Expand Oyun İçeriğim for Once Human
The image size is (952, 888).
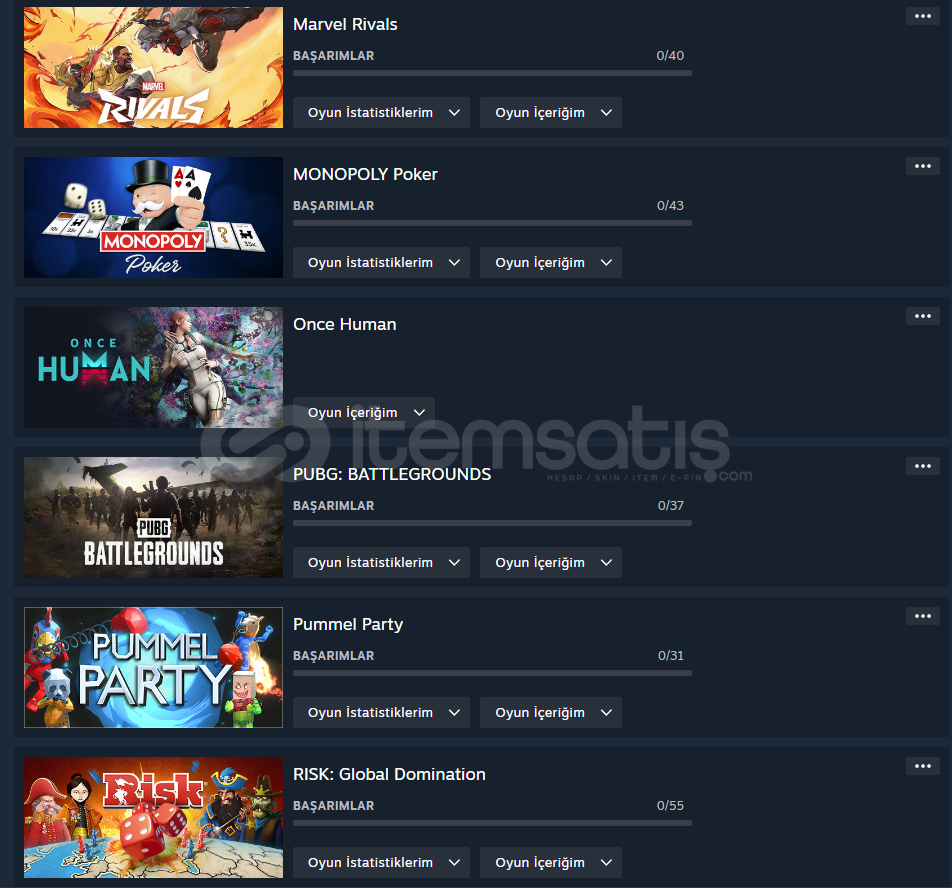tap(364, 412)
